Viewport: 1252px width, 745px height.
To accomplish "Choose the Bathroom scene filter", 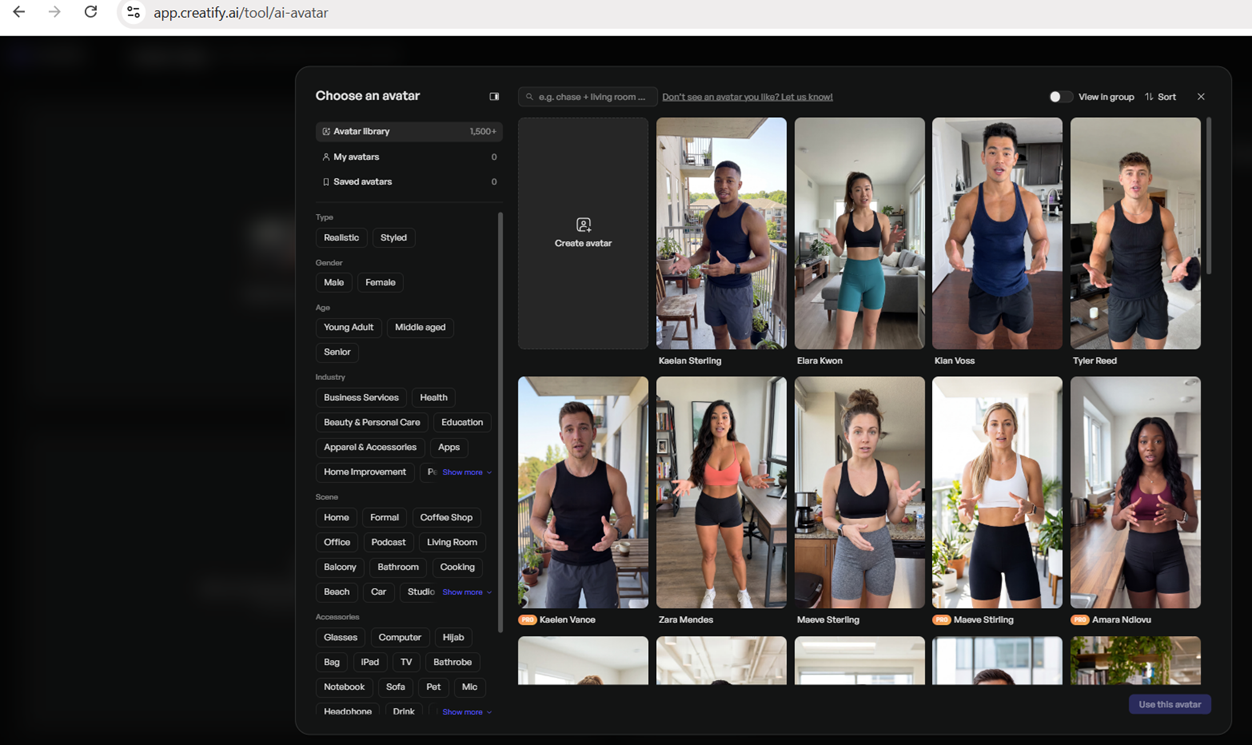I will click(398, 568).
